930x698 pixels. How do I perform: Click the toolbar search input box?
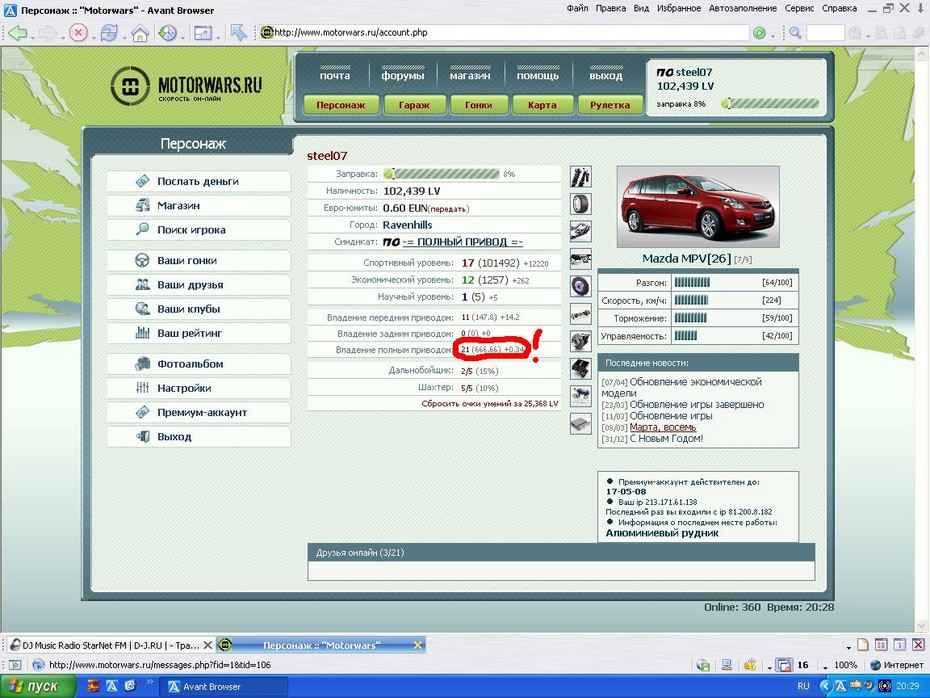(825, 33)
